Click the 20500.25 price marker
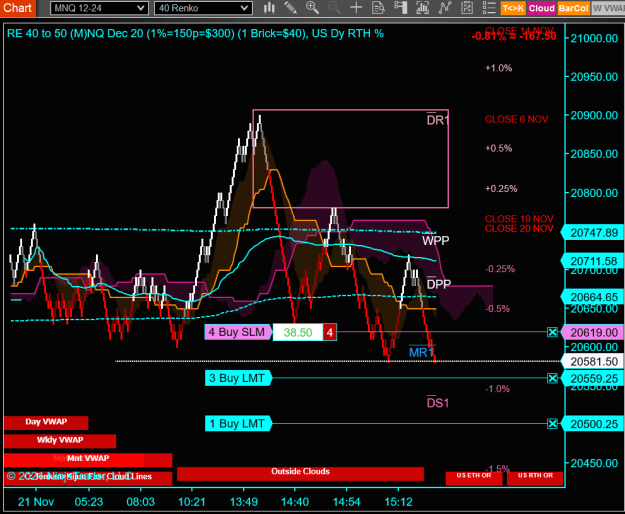The width and height of the screenshot is (625, 514). pos(593,424)
